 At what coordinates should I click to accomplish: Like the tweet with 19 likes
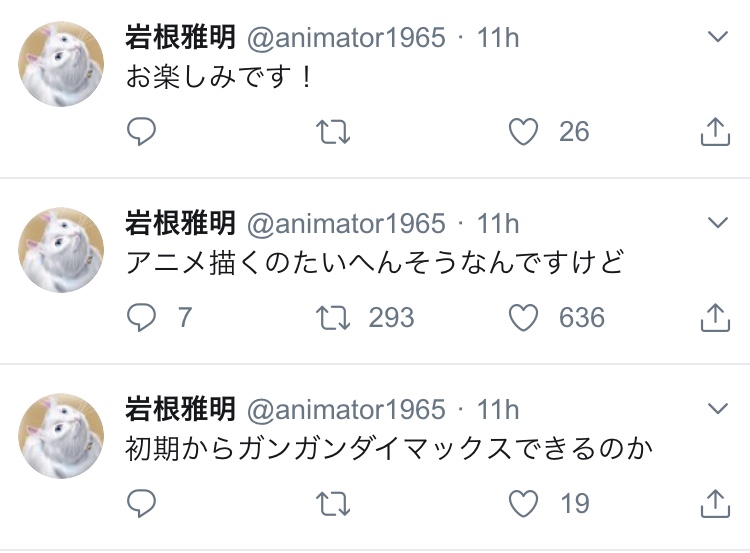click(x=524, y=503)
